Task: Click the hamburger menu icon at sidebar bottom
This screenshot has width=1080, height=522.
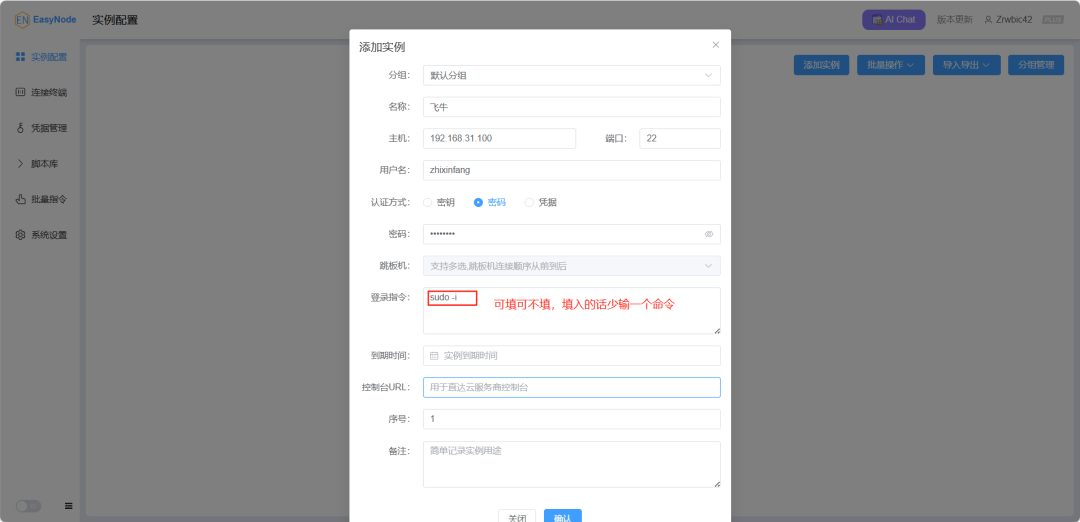Action: pos(68,506)
